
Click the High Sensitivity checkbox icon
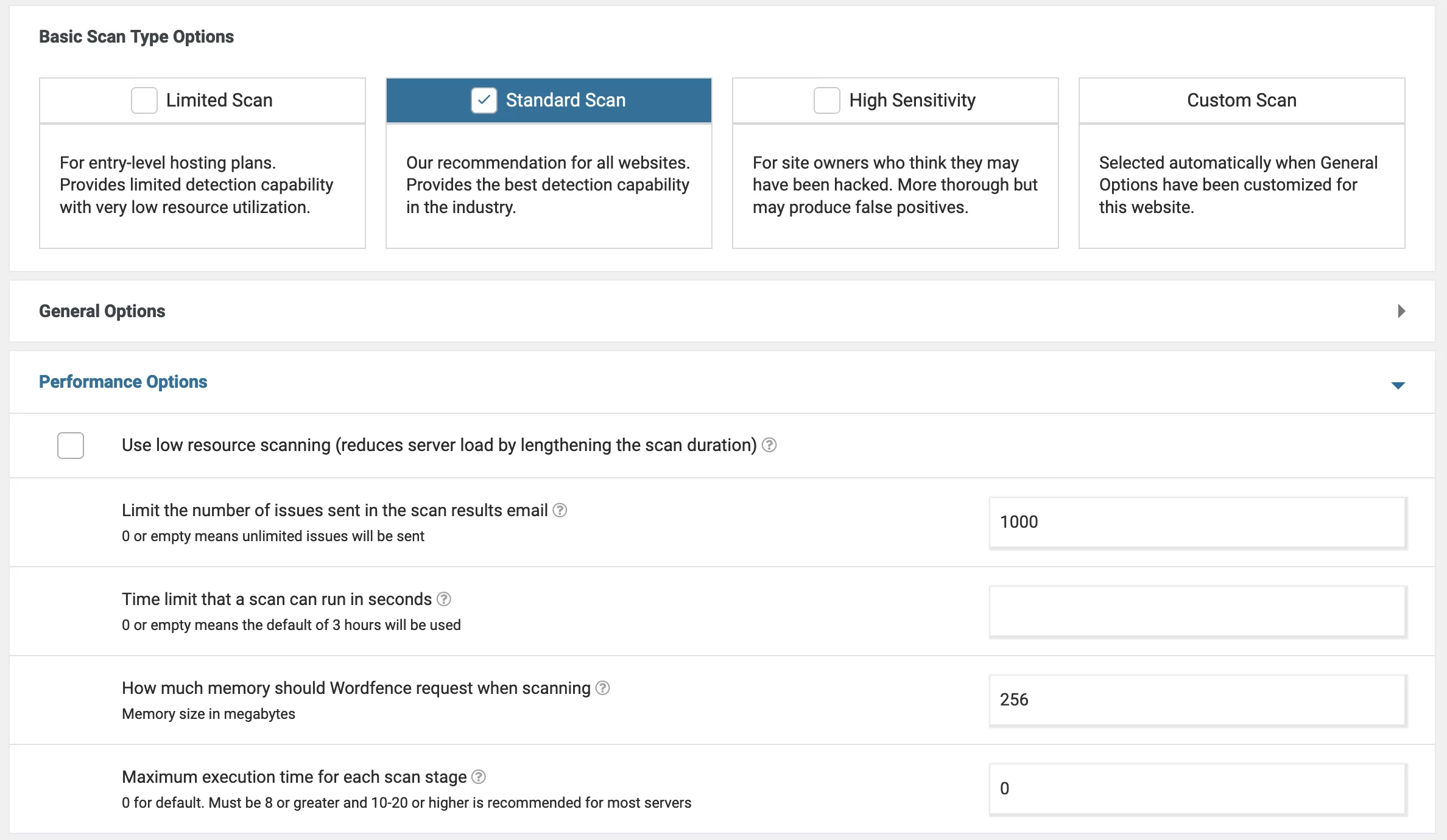coord(825,100)
